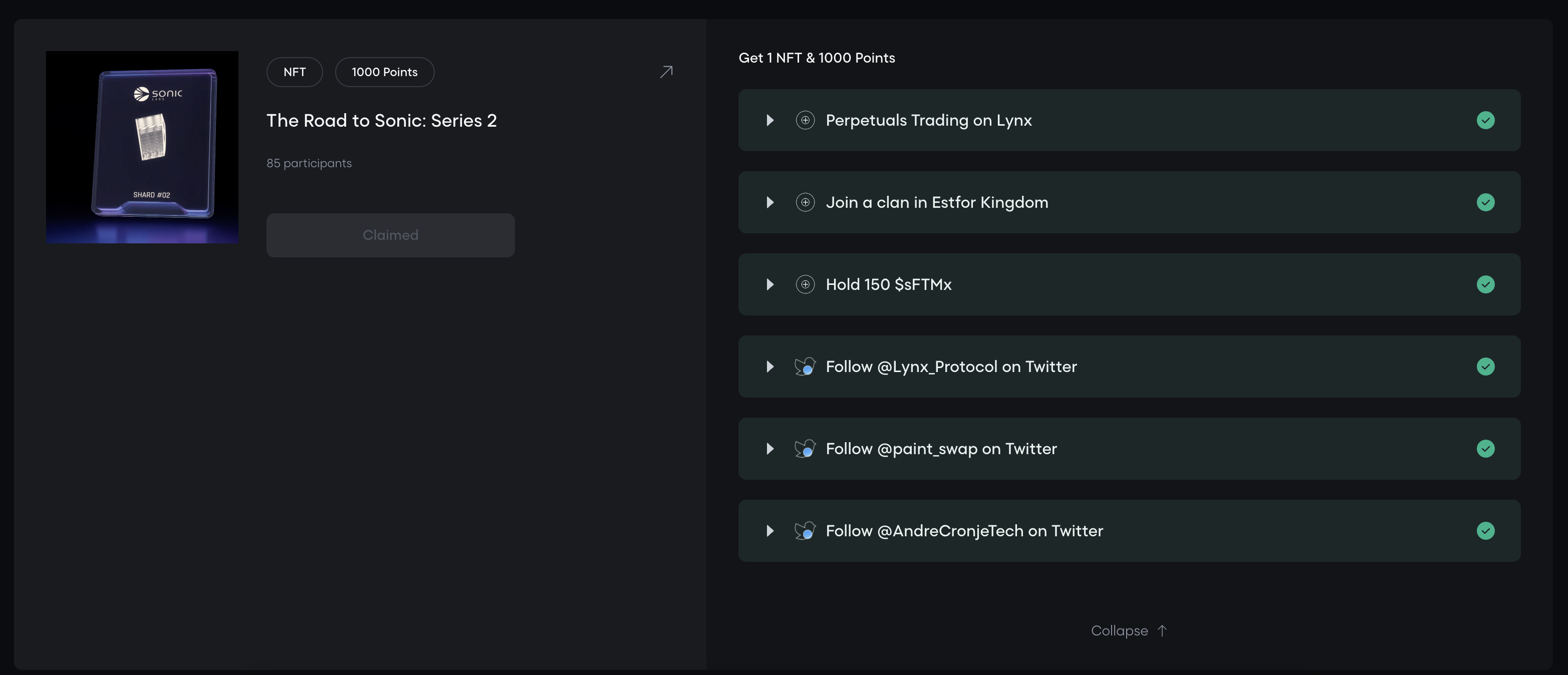Click plus icon beside Join a clan task
Screen dimensions: 1568x675
click(805, 202)
